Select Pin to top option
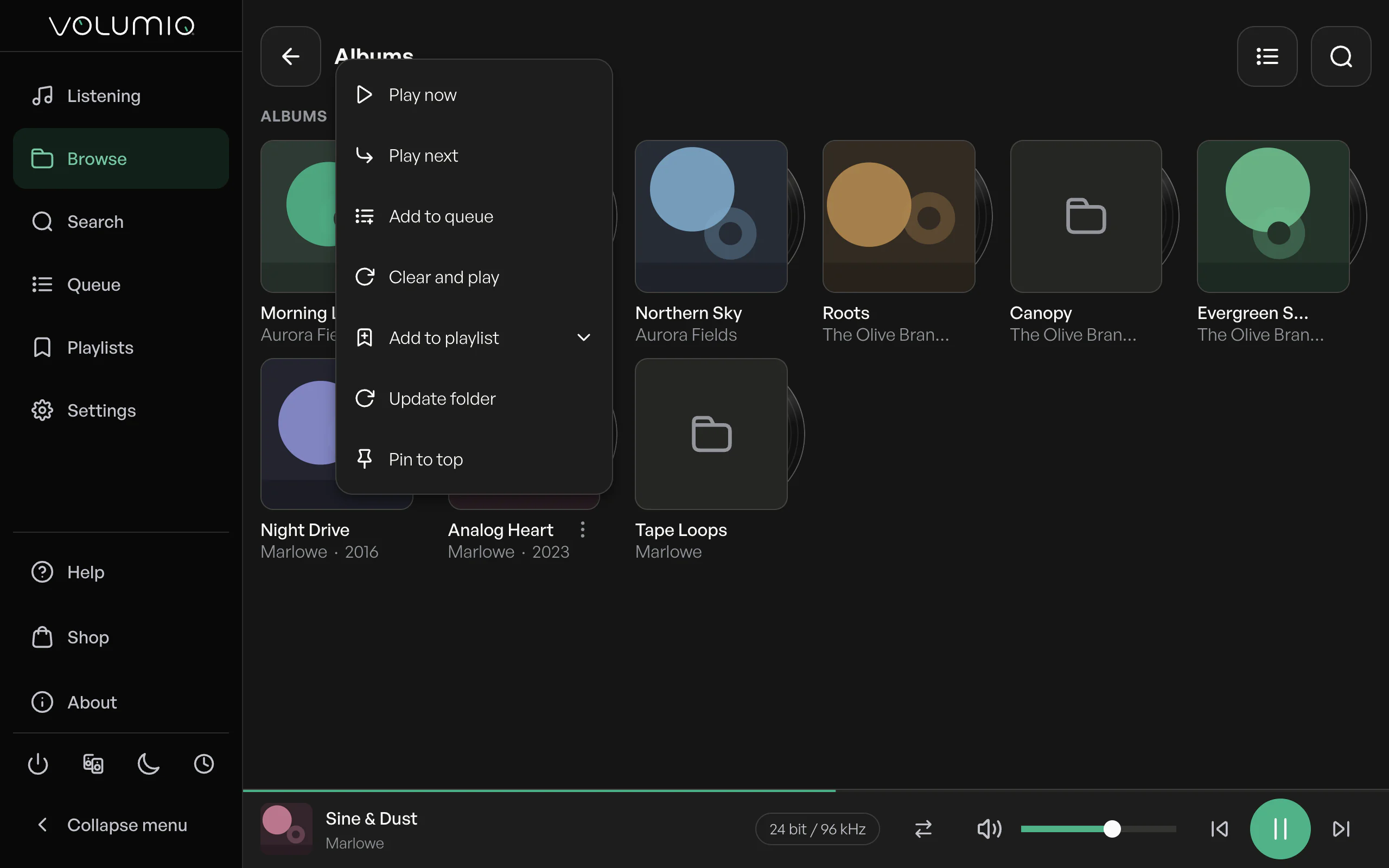Screen dimensions: 1389x868 (x=474, y=459)
